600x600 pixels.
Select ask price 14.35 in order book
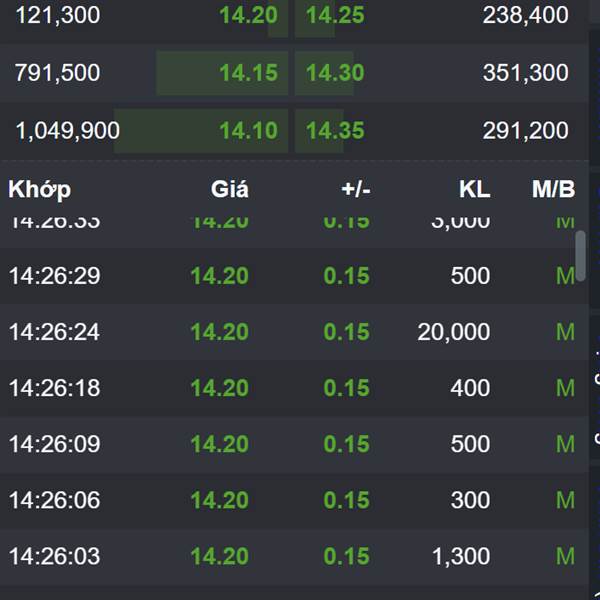point(335,130)
